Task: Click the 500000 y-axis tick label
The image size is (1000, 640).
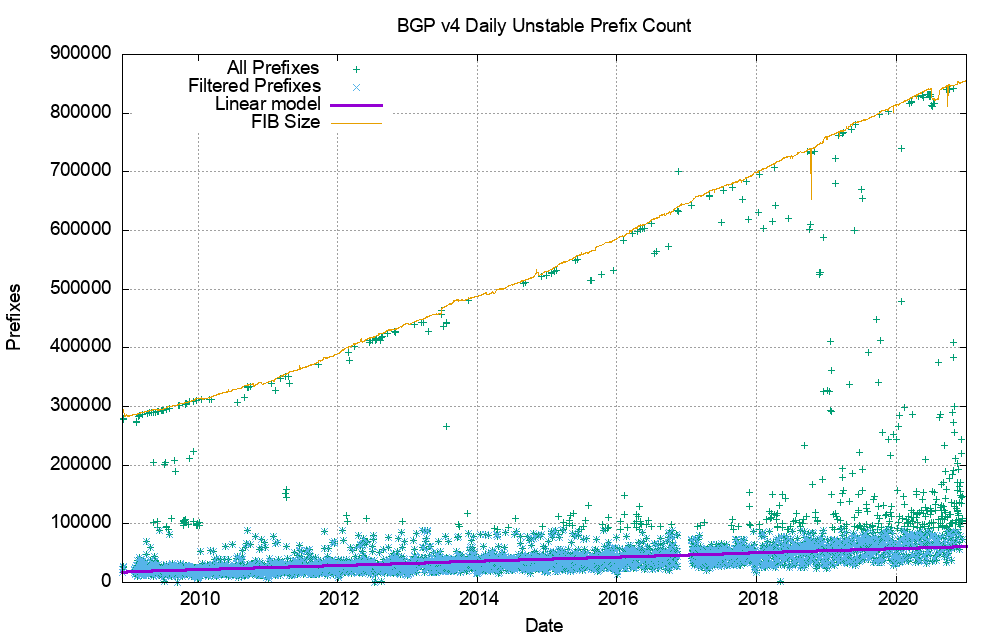Action: pos(79,290)
